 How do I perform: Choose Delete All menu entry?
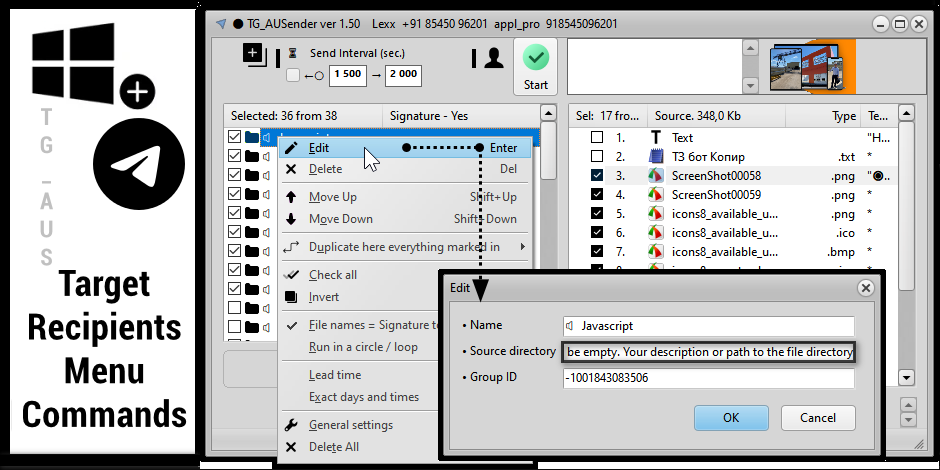(360, 447)
